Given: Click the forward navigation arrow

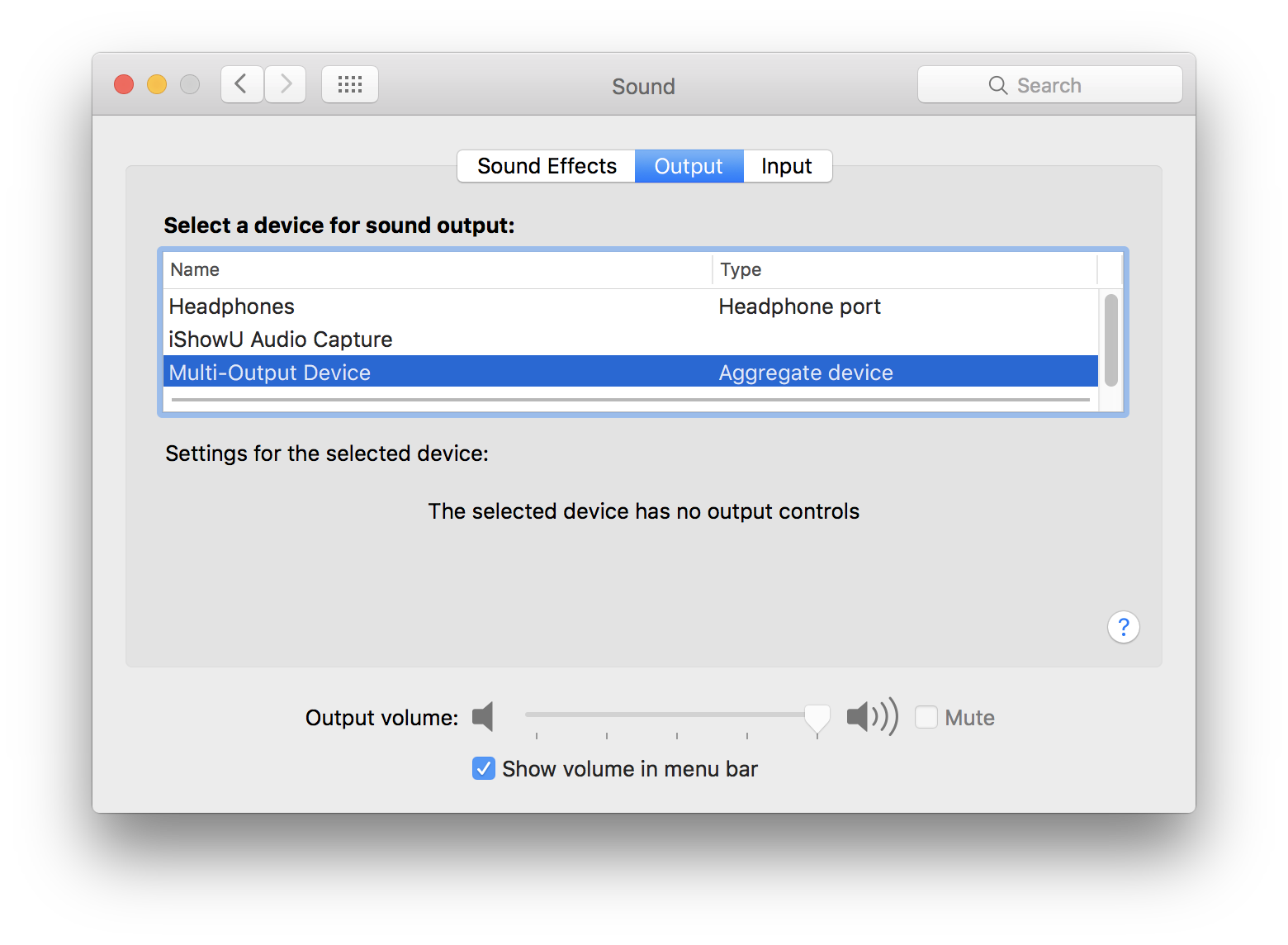Looking at the screenshot, I should click(x=286, y=84).
